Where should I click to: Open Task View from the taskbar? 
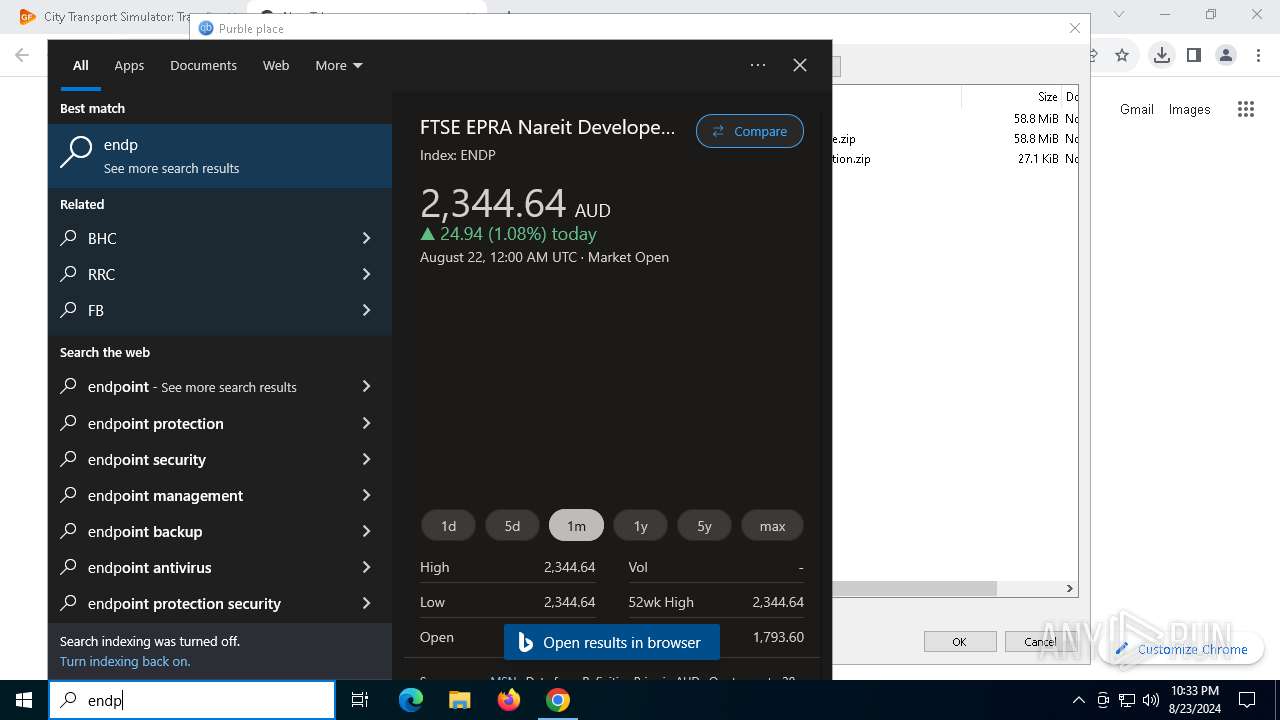click(360, 700)
